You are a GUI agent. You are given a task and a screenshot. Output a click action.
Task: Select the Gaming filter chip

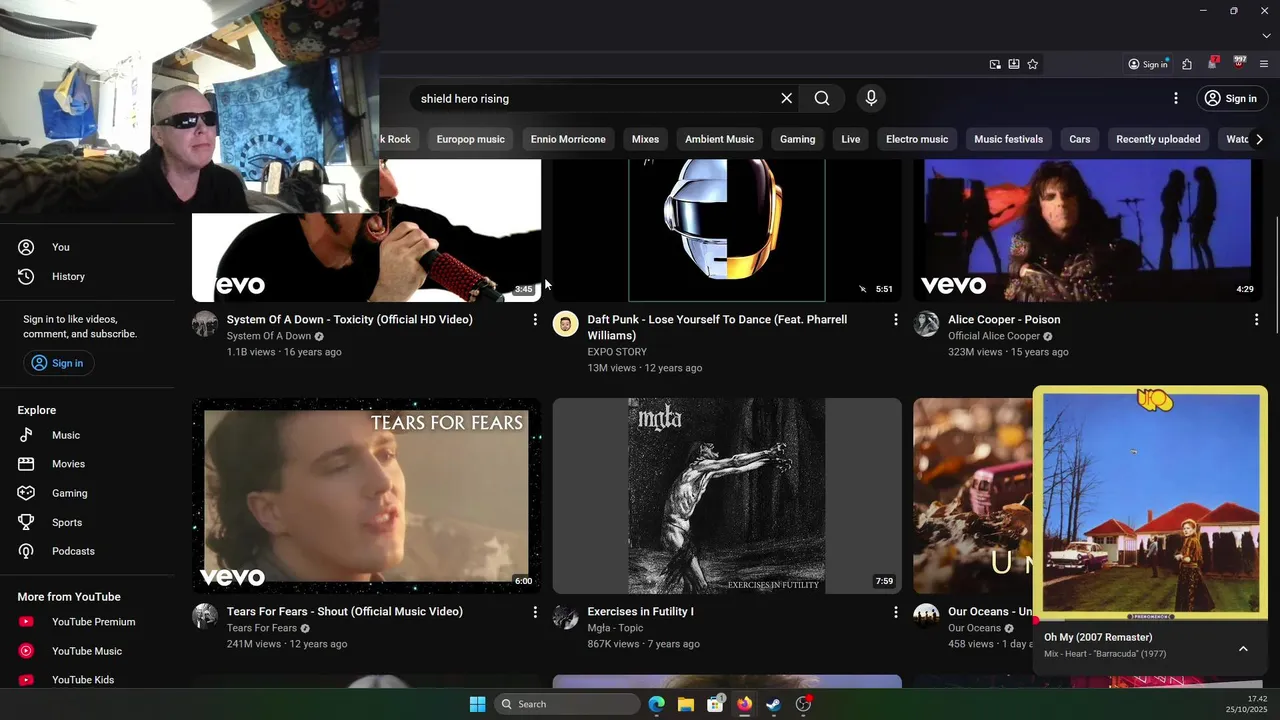click(x=797, y=139)
